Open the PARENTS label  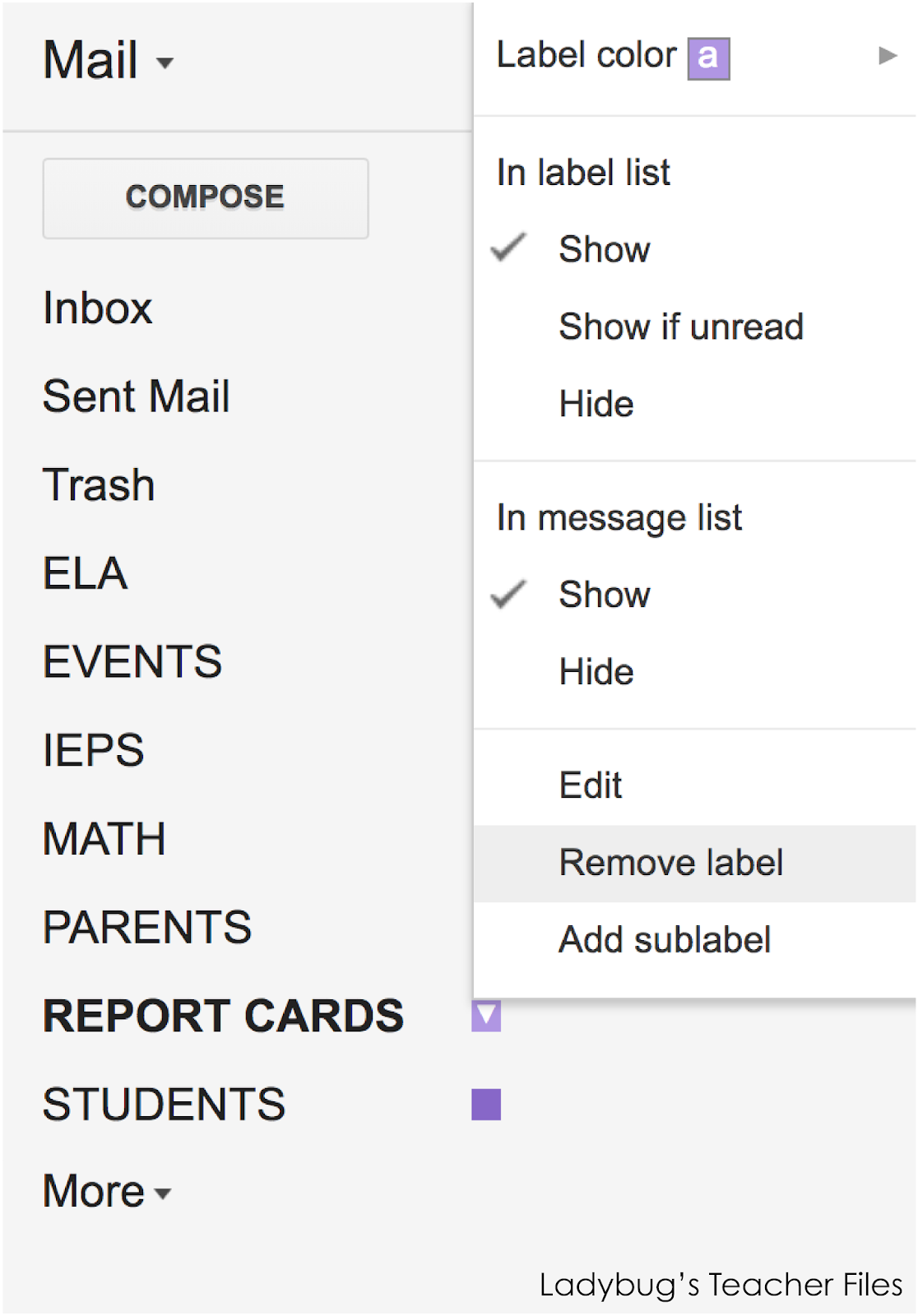147,927
